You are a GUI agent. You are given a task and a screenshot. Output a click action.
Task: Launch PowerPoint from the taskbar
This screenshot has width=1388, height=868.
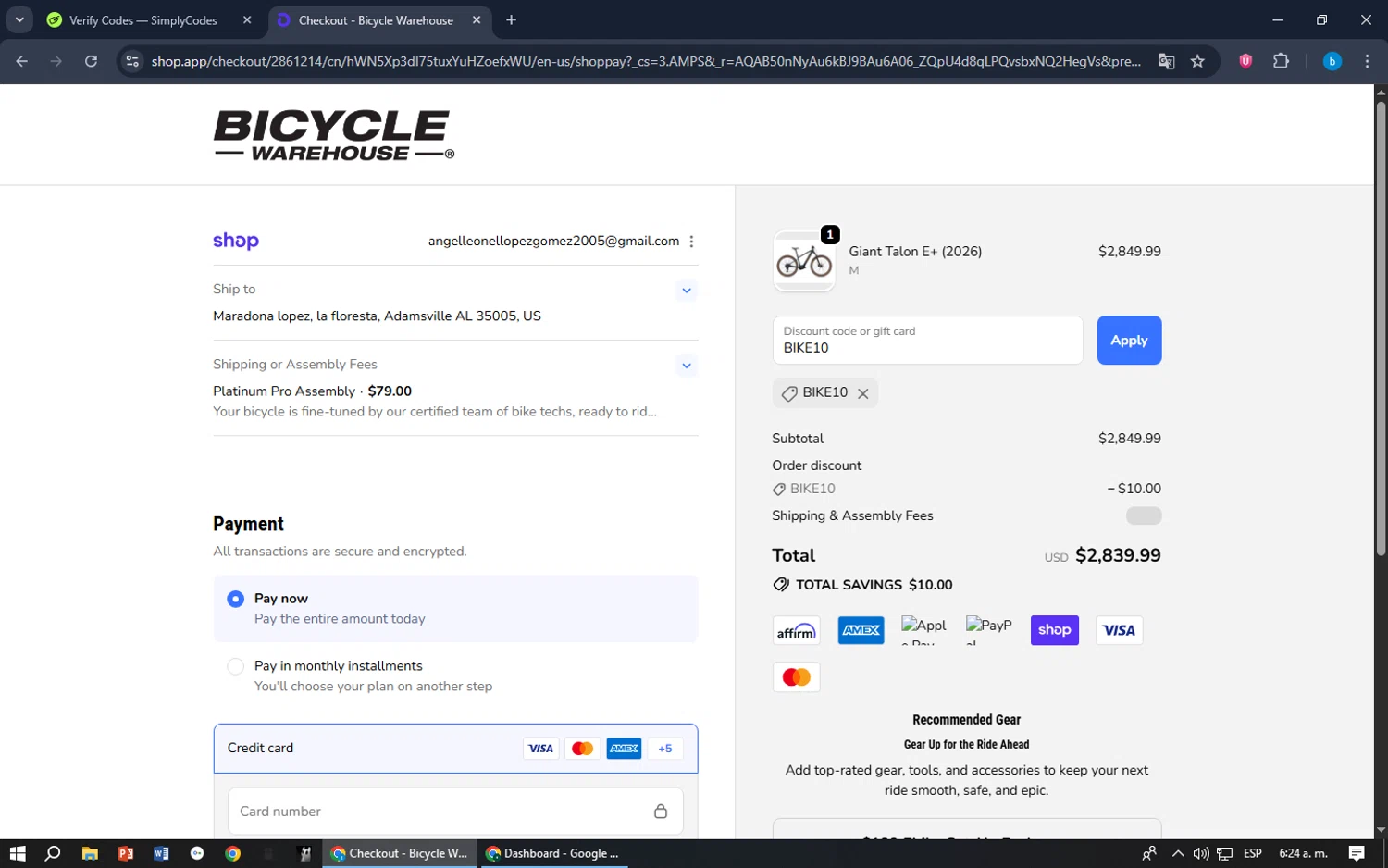[x=126, y=853]
